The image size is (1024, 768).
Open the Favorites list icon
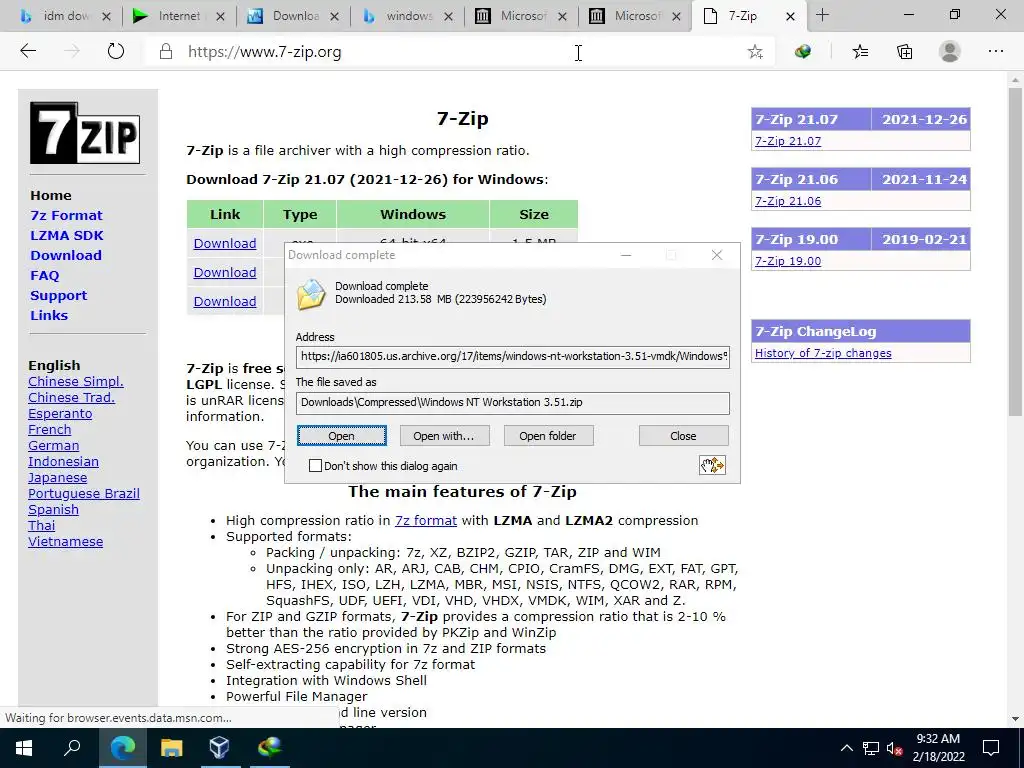(860, 52)
